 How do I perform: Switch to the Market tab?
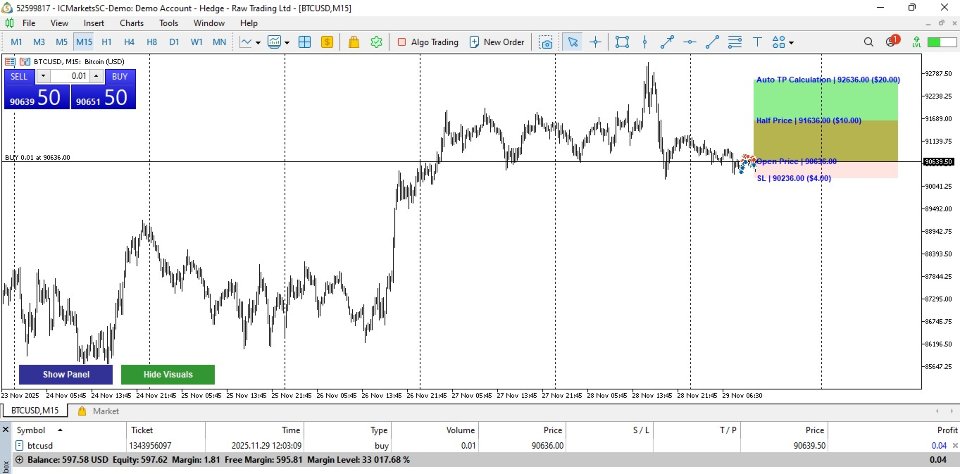[x=99, y=411]
